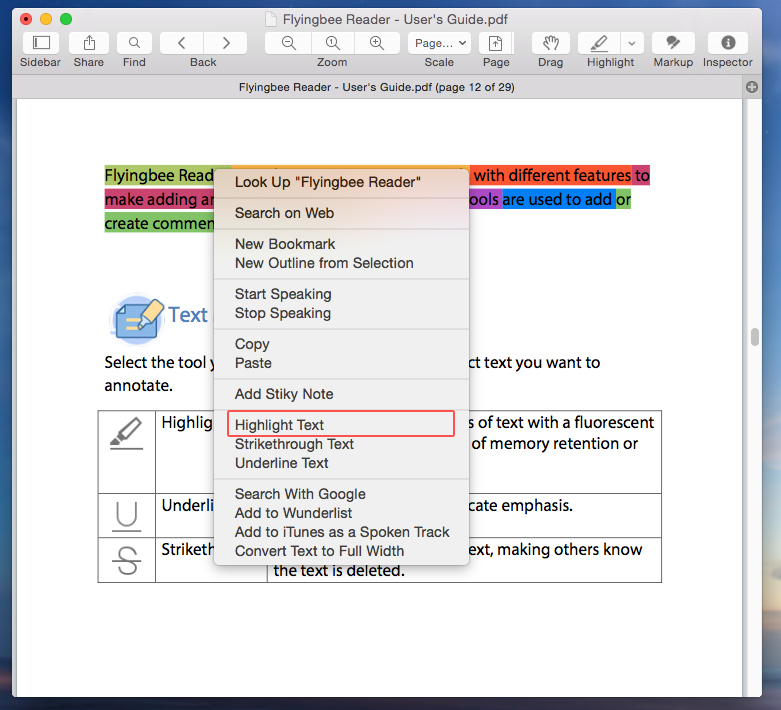Click the Text annotation note icon

137,318
